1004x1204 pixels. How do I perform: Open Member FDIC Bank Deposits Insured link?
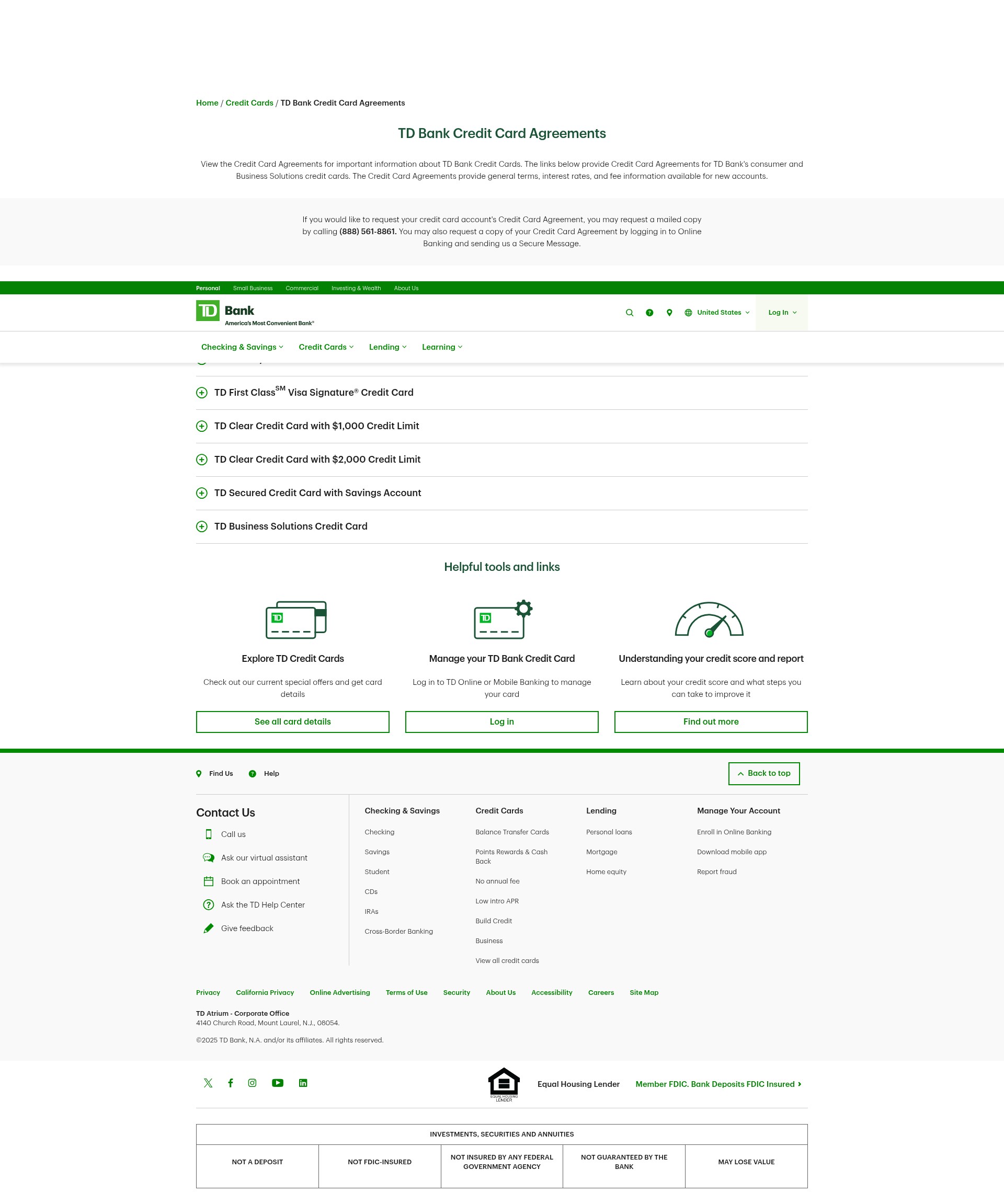[x=718, y=1084]
